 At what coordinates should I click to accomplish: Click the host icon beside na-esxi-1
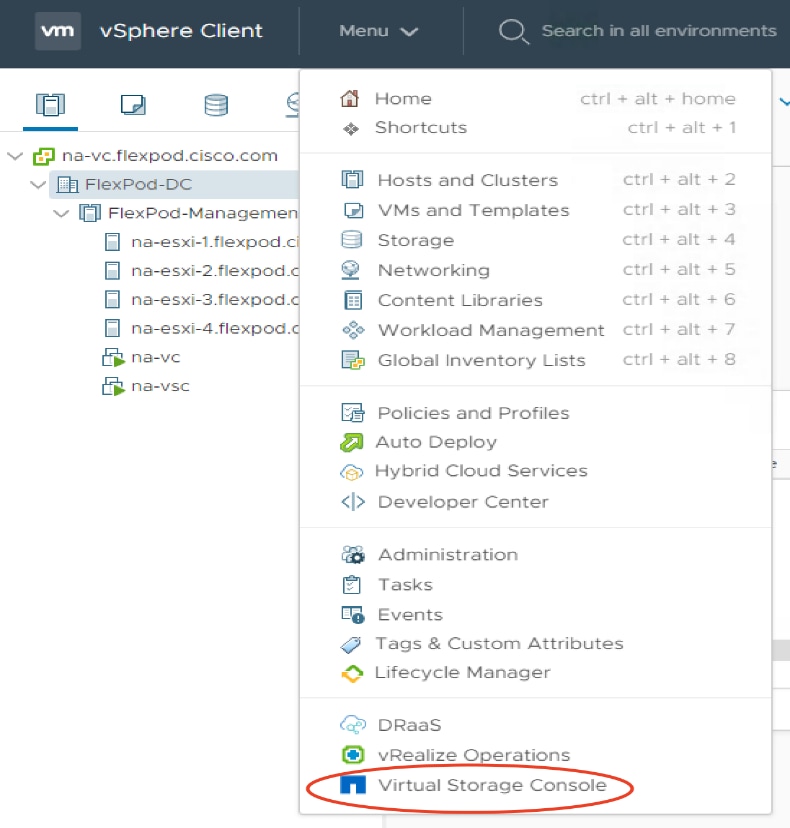pyautogui.click(x=112, y=242)
